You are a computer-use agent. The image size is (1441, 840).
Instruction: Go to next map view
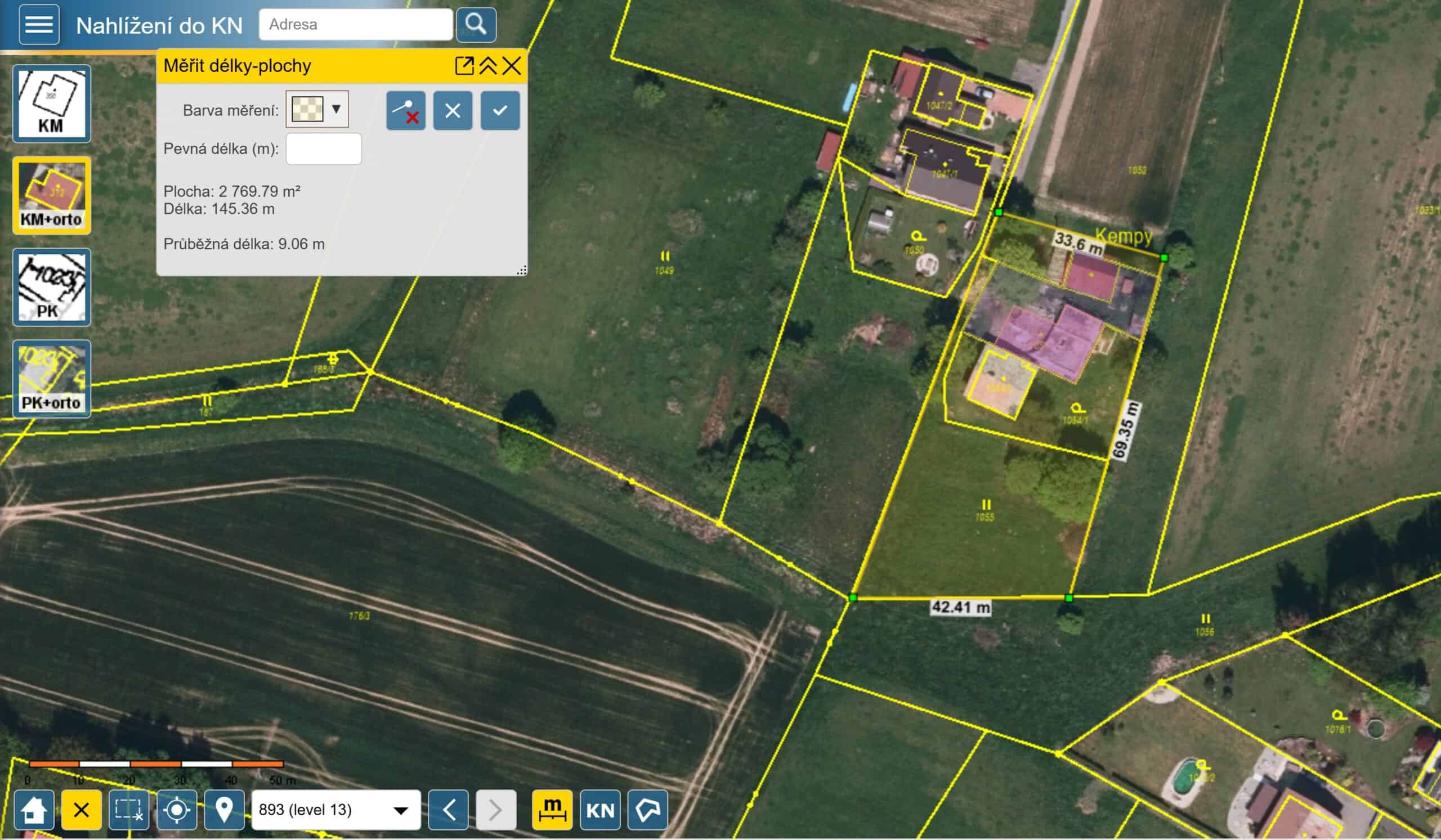[x=496, y=810]
